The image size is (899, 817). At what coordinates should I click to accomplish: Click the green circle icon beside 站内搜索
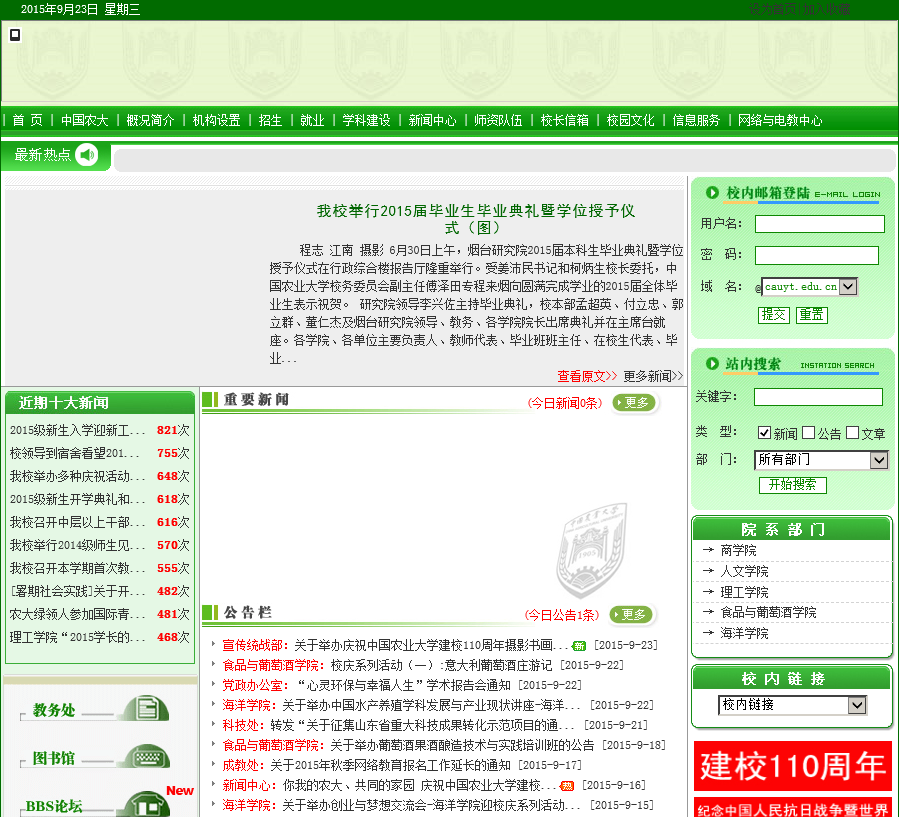pyautogui.click(x=712, y=363)
